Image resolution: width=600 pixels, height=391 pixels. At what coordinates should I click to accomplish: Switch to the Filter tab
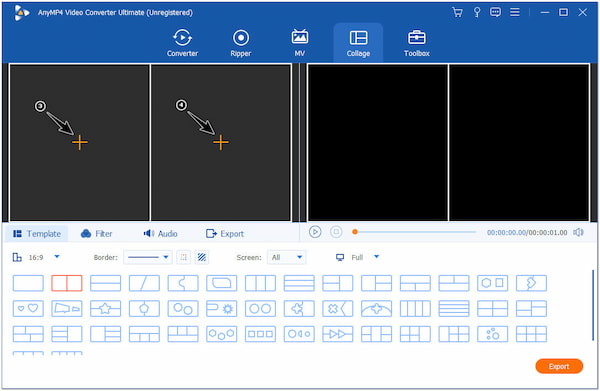[96, 233]
